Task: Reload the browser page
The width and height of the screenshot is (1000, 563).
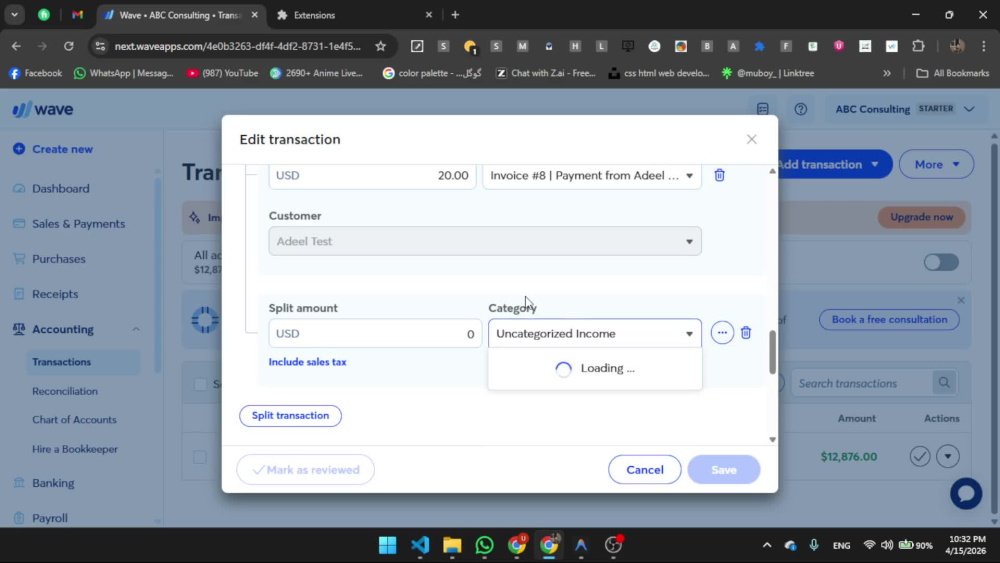Action: (69, 46)
